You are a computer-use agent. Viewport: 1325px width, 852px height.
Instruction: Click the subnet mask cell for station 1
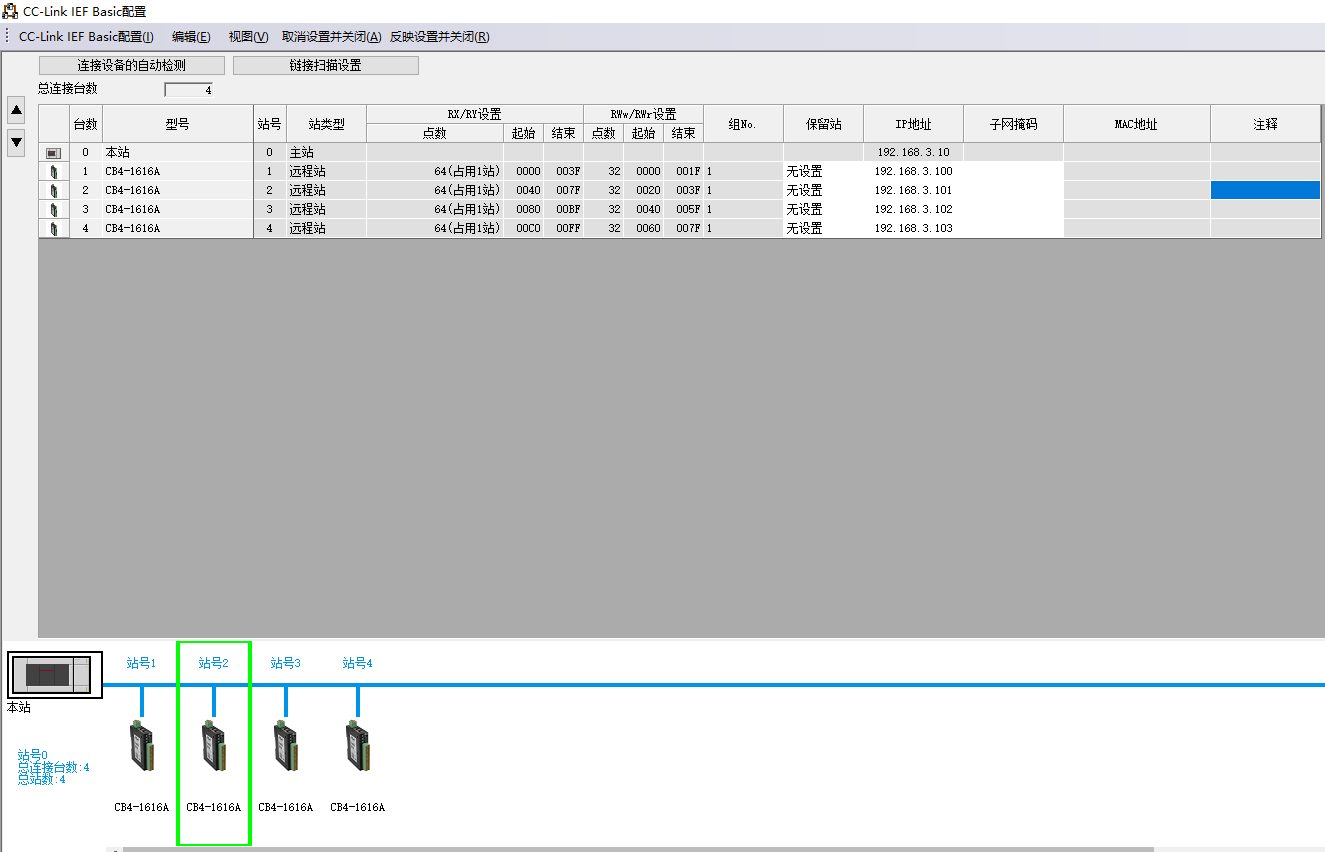[x=1013, y=172]
